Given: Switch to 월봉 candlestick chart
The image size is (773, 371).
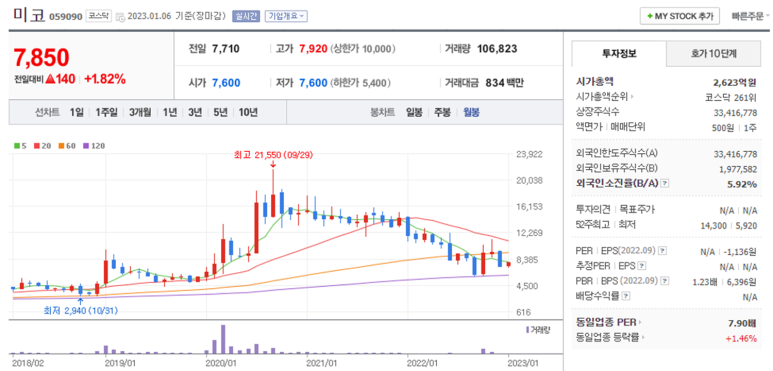Looking at the screenshot, I should 471,112.
